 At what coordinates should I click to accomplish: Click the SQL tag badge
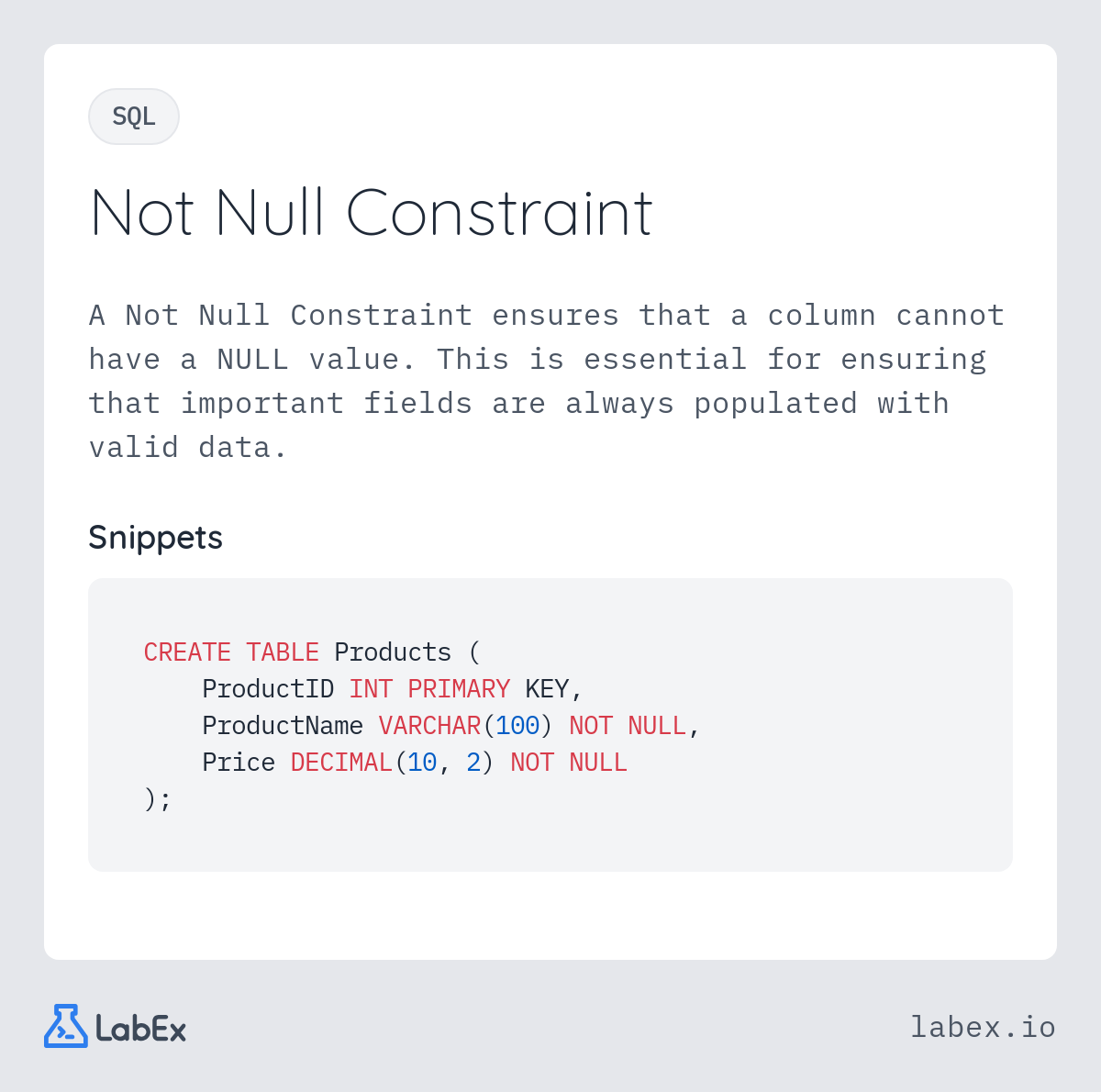(134, 117)
